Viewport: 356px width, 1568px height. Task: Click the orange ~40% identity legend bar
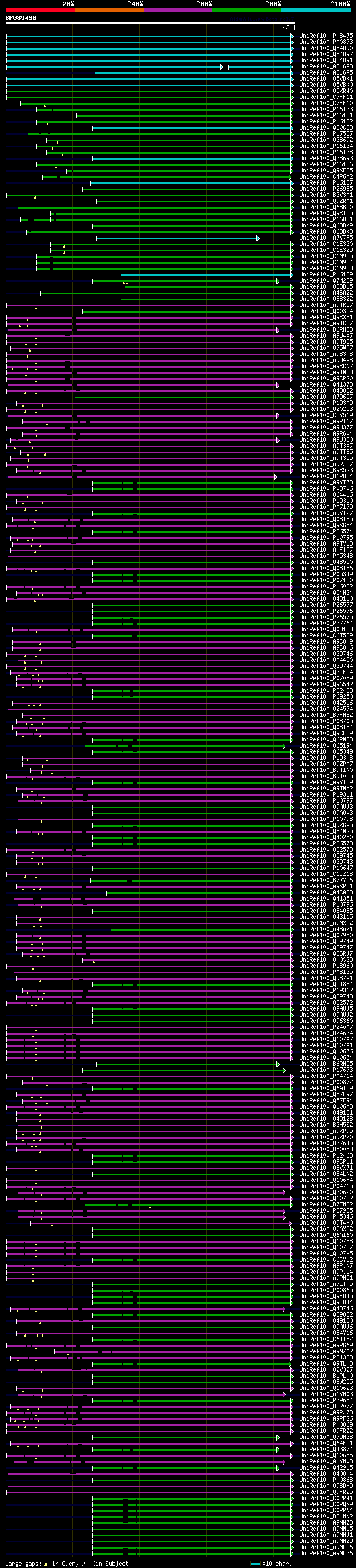(x=109, y=10)
